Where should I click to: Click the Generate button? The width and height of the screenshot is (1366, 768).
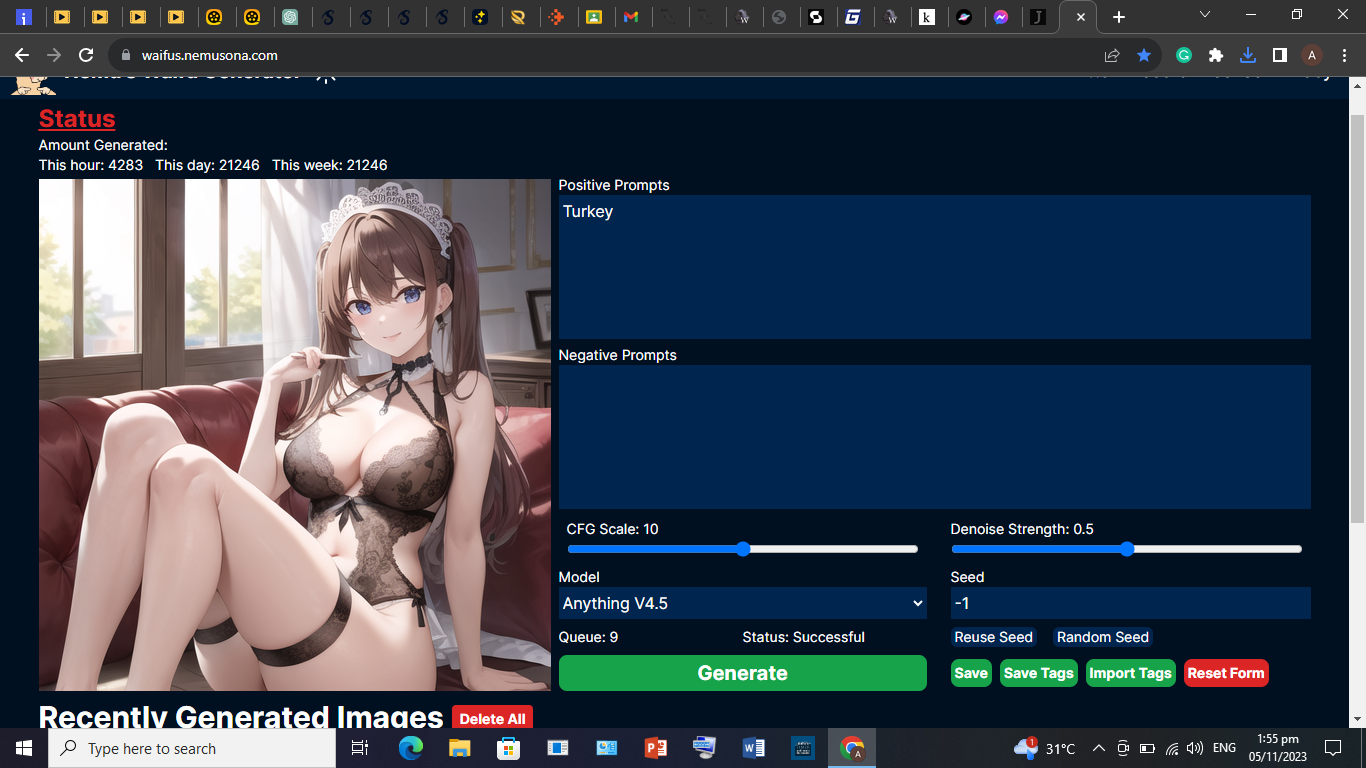coord(742,673)
